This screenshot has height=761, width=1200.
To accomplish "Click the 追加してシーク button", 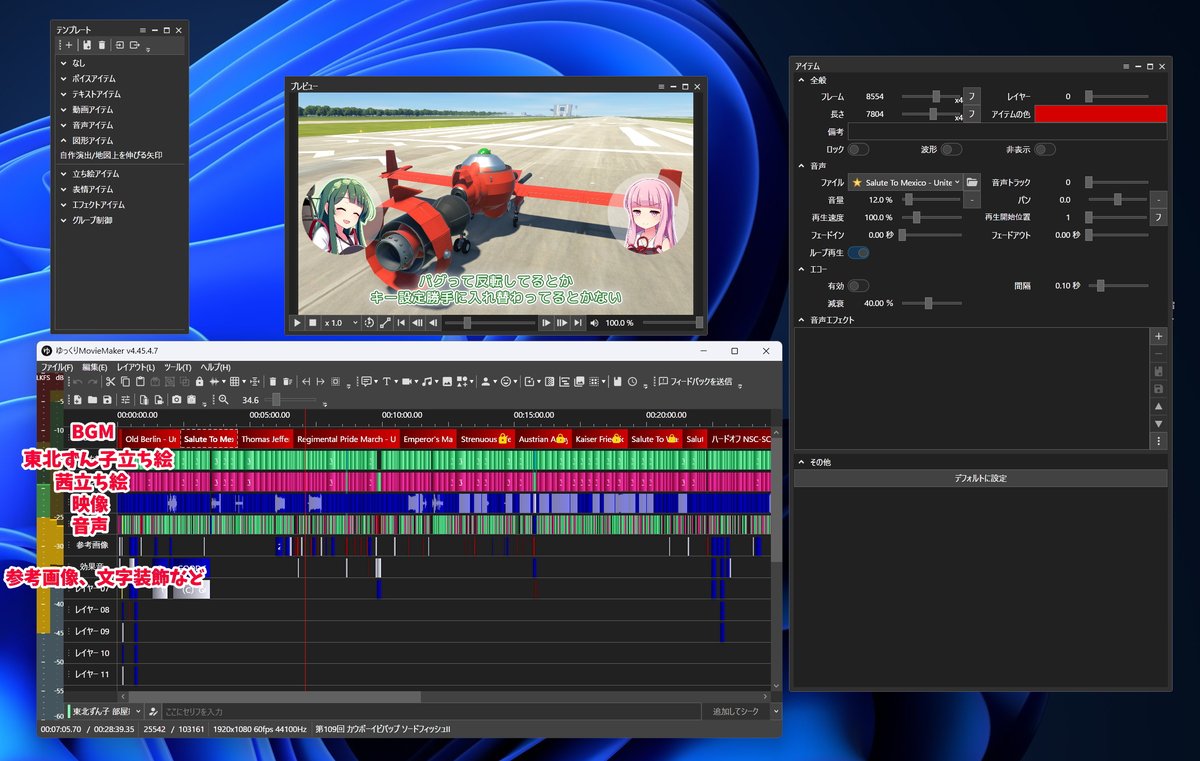I will pyautogui.click(x=735, y=712).
